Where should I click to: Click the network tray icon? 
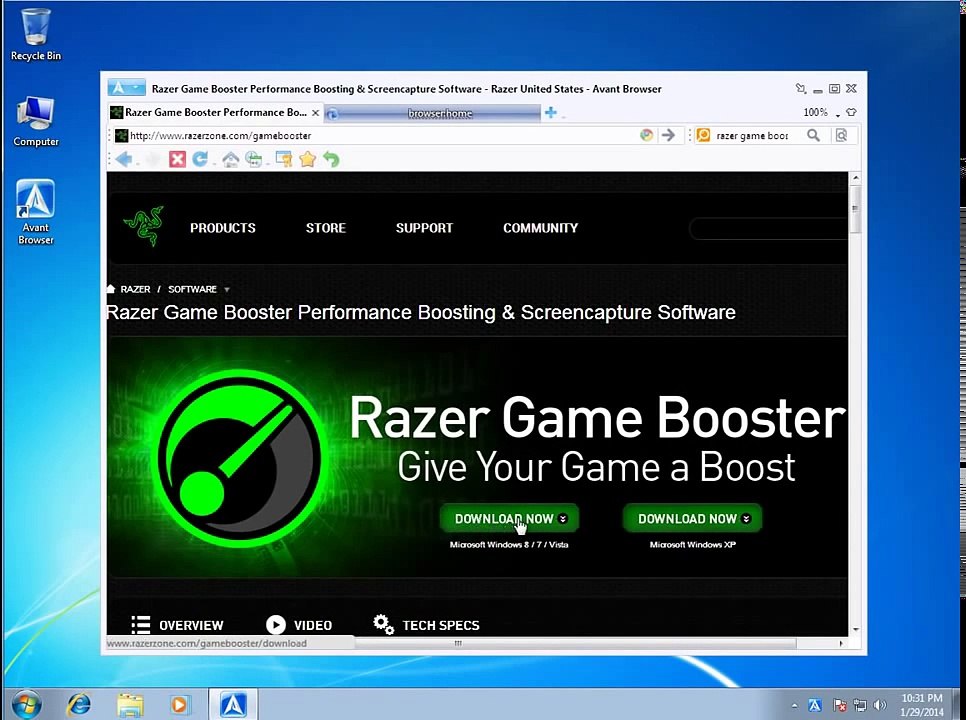point(860,705)
